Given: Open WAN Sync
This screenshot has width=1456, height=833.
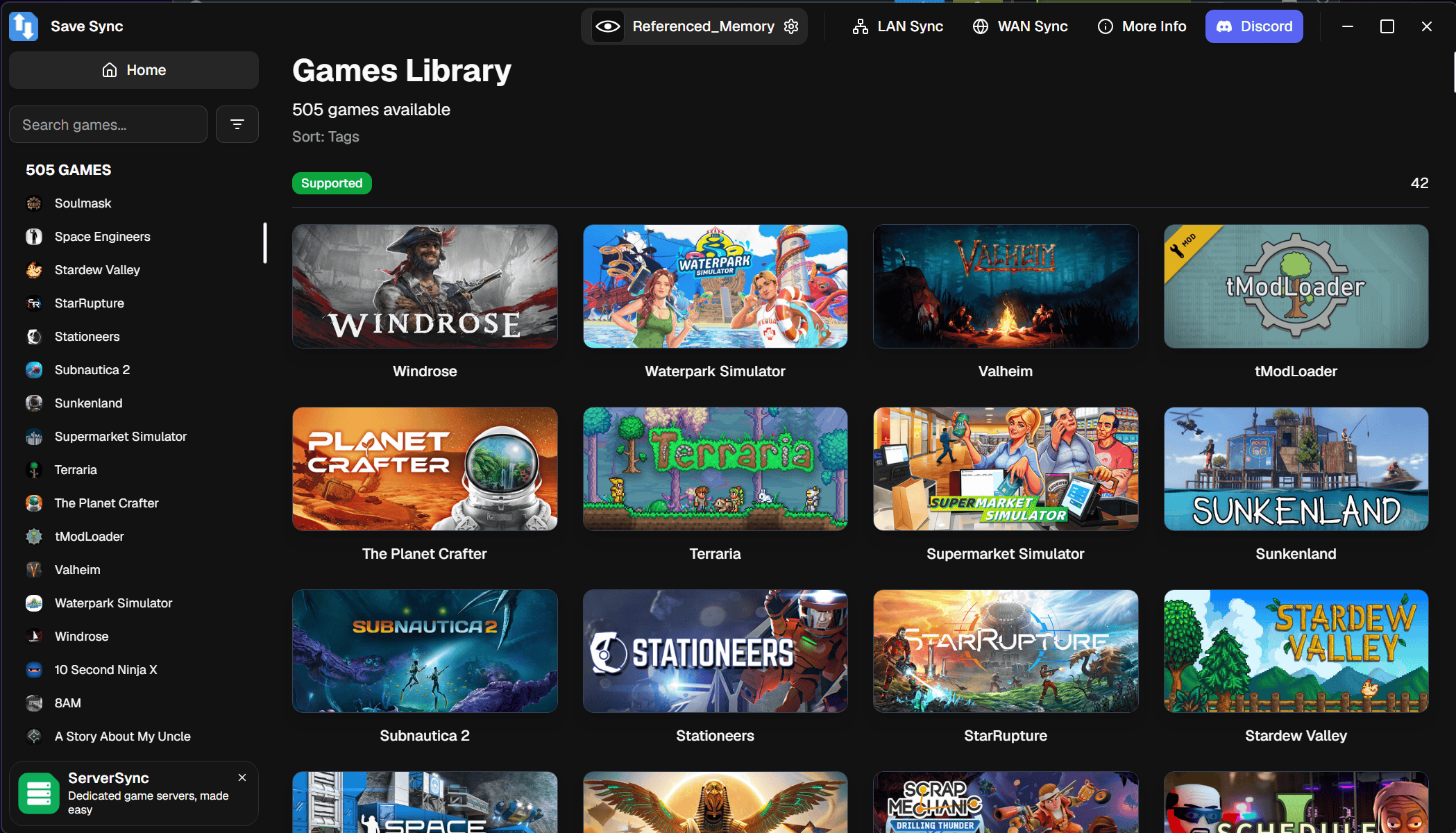Looking at the screenshot, I should (x=1020, y=26).
